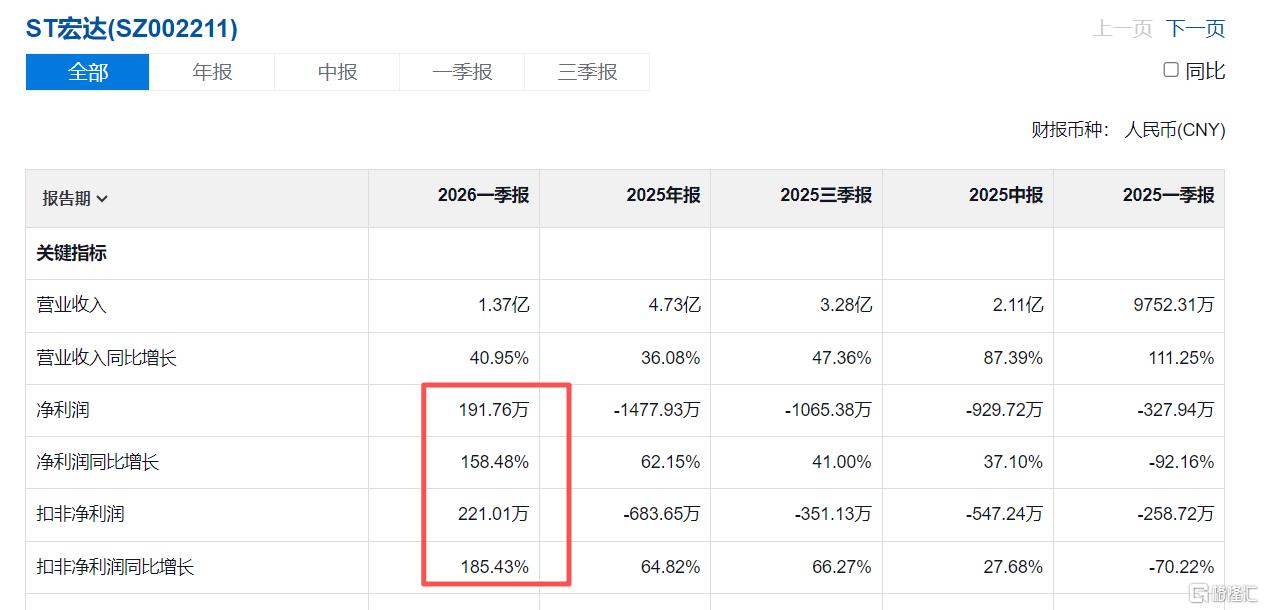The image size is (1264, 610).
Task: Click the 扣非净利润同比增长 row label
Action: click(x=115, y=567)
